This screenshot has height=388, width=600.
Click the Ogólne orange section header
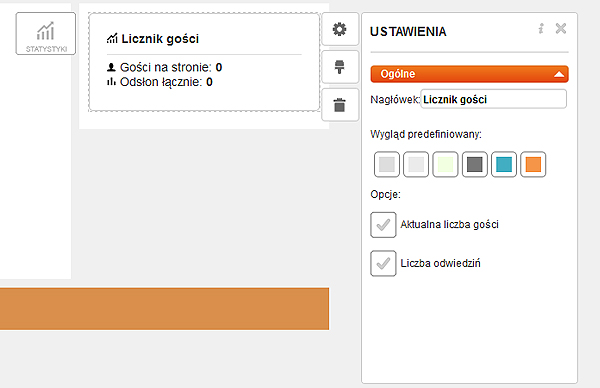[470, 74]
